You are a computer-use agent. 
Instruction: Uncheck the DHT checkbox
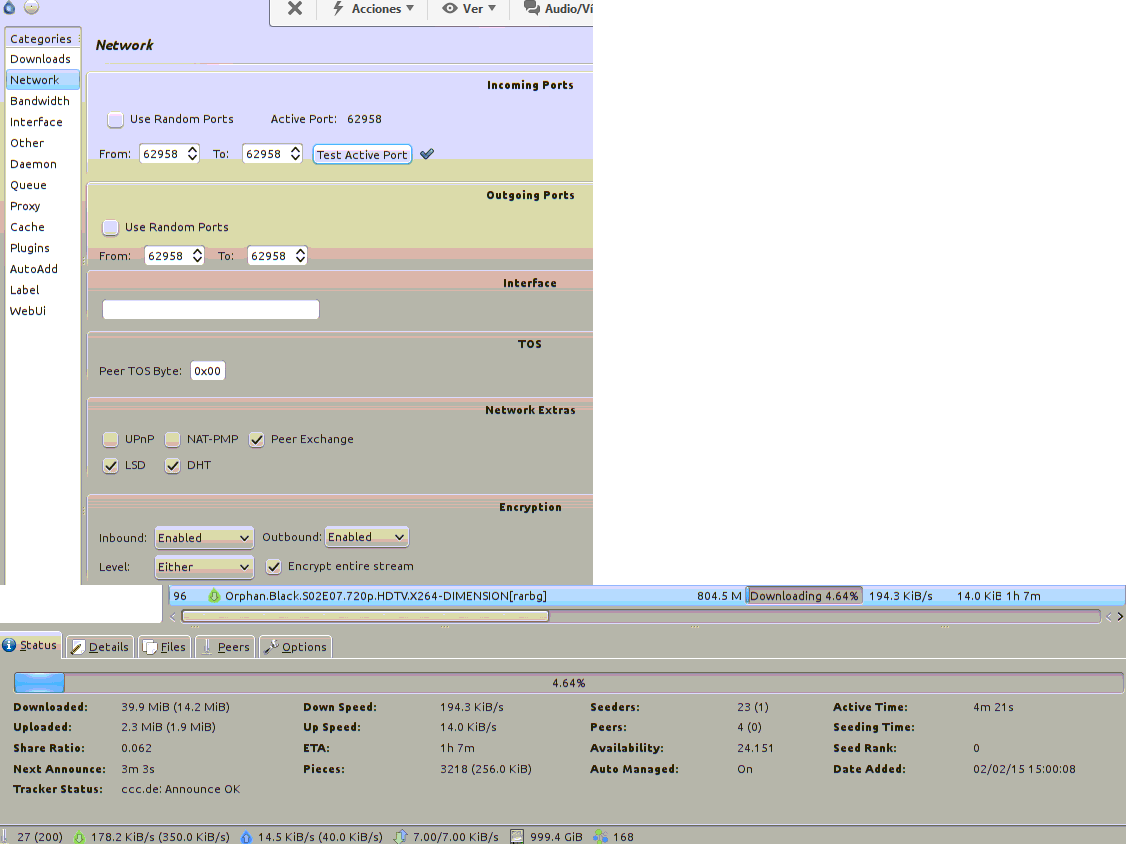pyautogui.click(x=172, y=465)
